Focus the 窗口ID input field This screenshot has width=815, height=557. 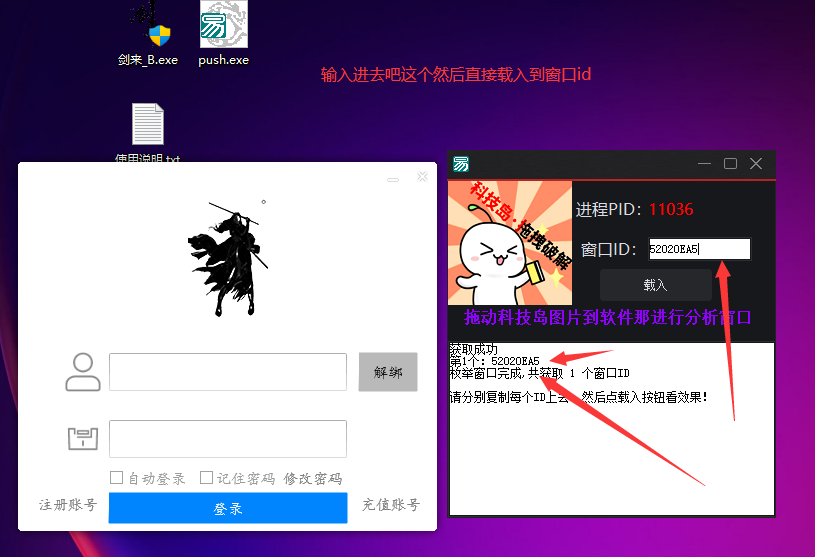(x=698, y=249)
